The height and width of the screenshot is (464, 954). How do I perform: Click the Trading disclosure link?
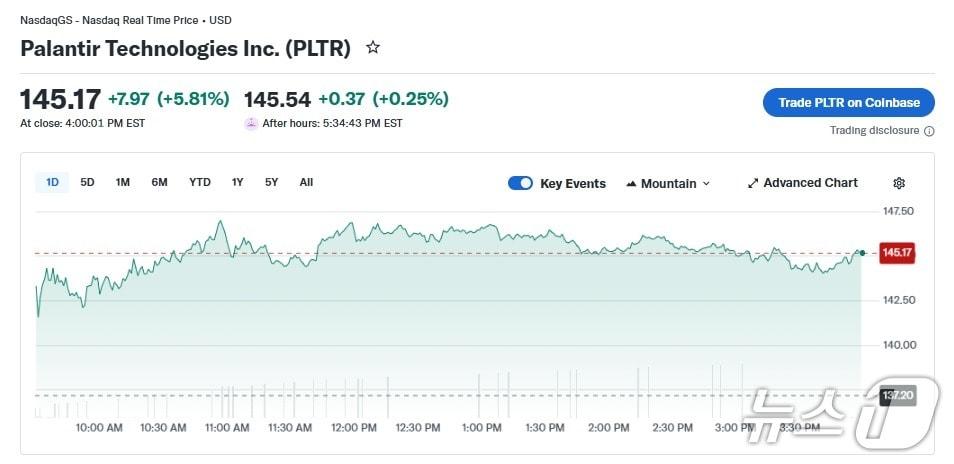coord(874,131)
